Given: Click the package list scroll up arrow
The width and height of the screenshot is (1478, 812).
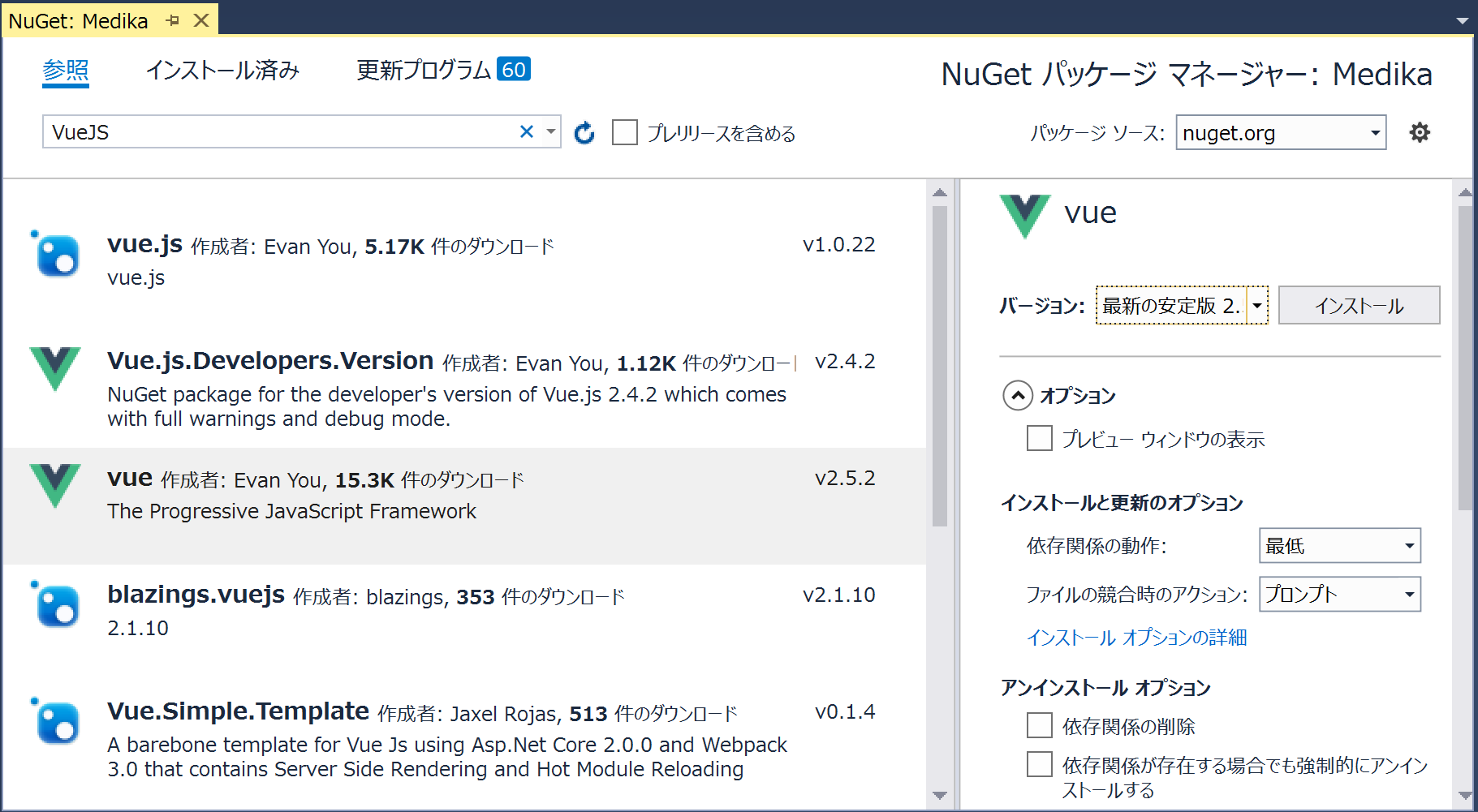Looking at the screenshot, I should click(x=940, y=193).
